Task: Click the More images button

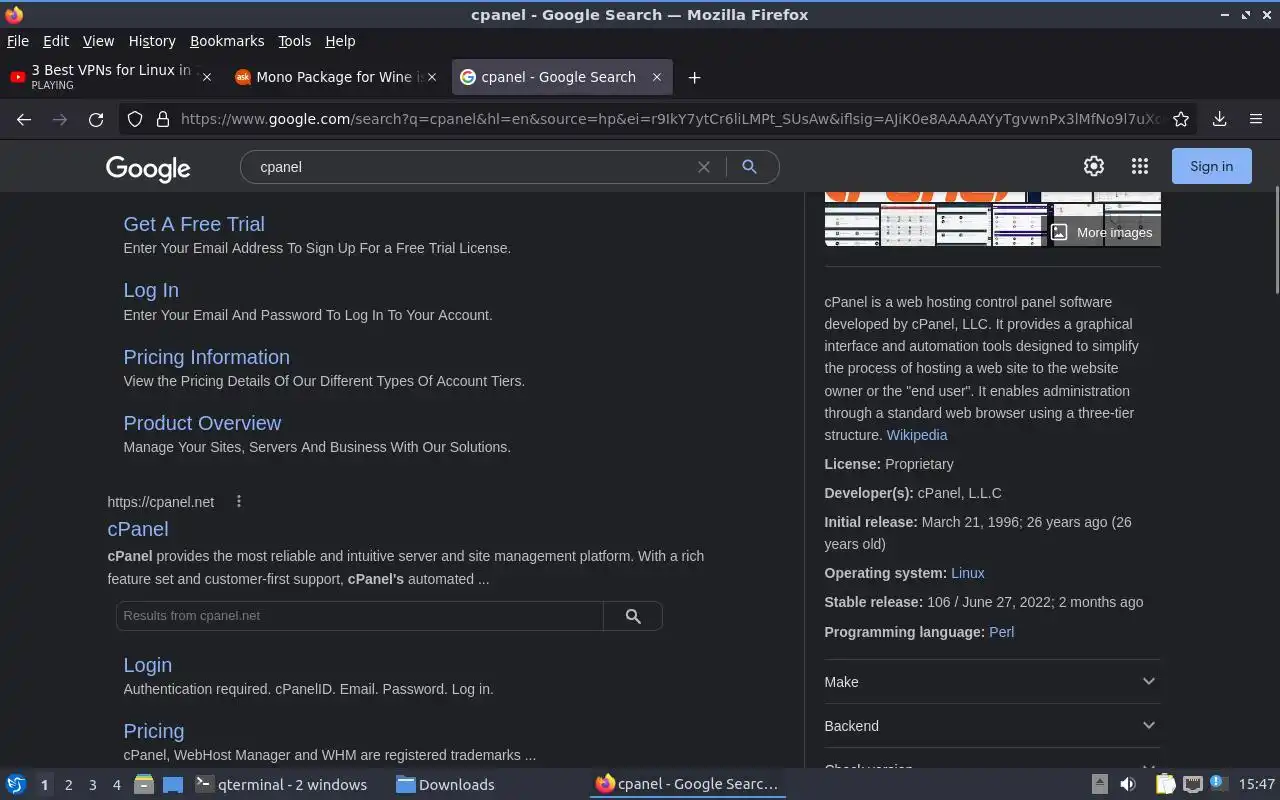Action: pos(1103,232)
